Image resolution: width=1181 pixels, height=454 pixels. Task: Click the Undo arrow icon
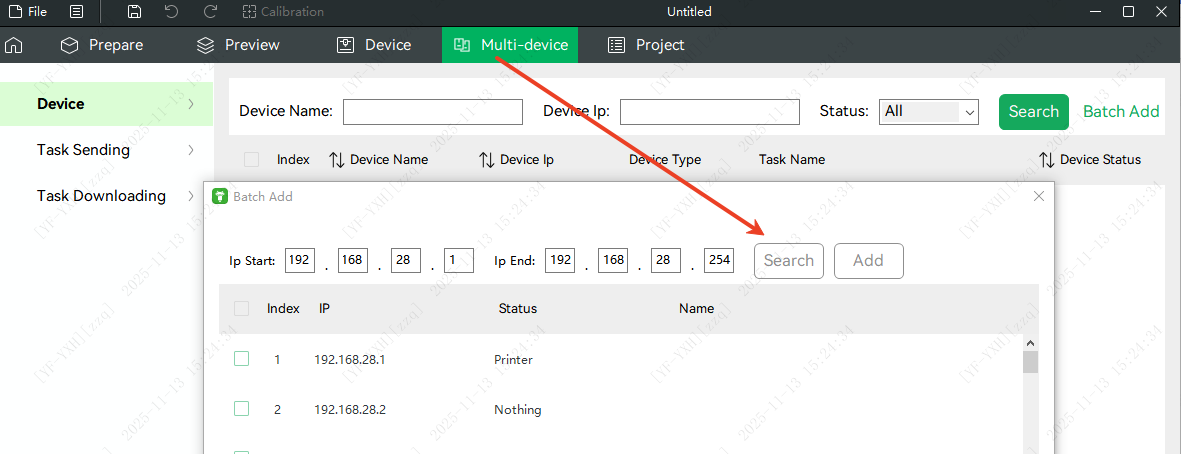[172, 12]
